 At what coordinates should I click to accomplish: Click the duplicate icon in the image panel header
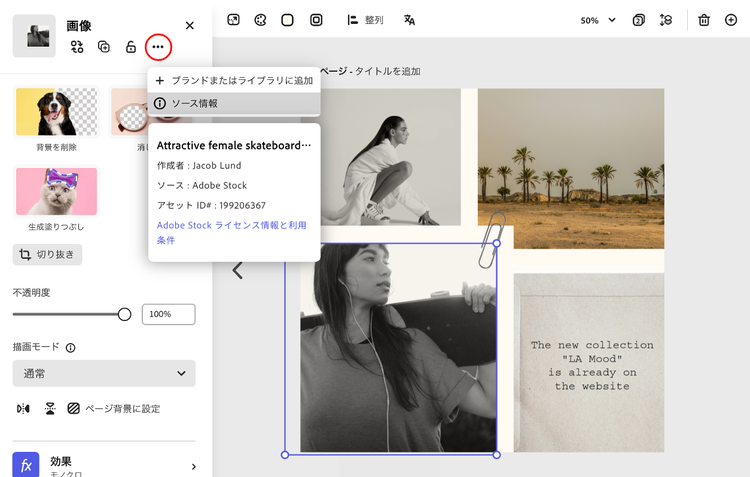click(x=104, y=47)
